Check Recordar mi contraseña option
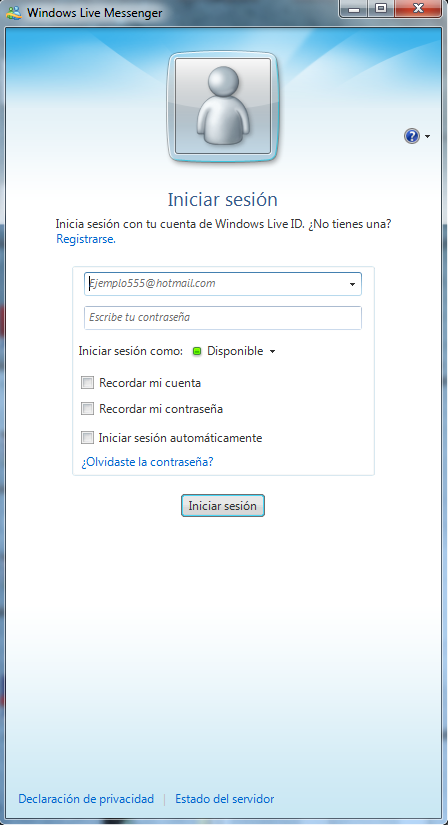Screen dimensions: 448x825 point(87,408)
